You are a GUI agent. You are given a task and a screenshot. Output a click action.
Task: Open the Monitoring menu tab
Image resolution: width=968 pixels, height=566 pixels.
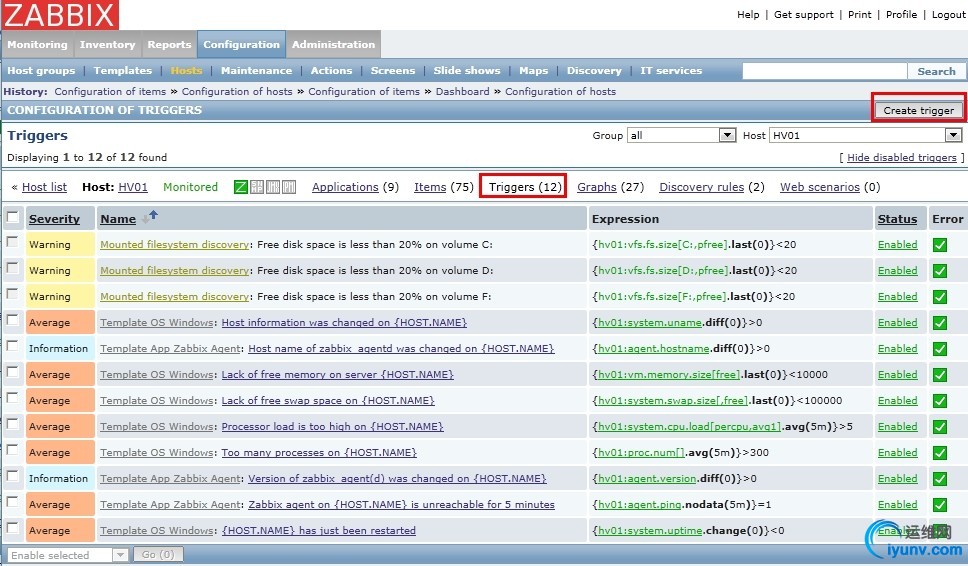point(37,44)
